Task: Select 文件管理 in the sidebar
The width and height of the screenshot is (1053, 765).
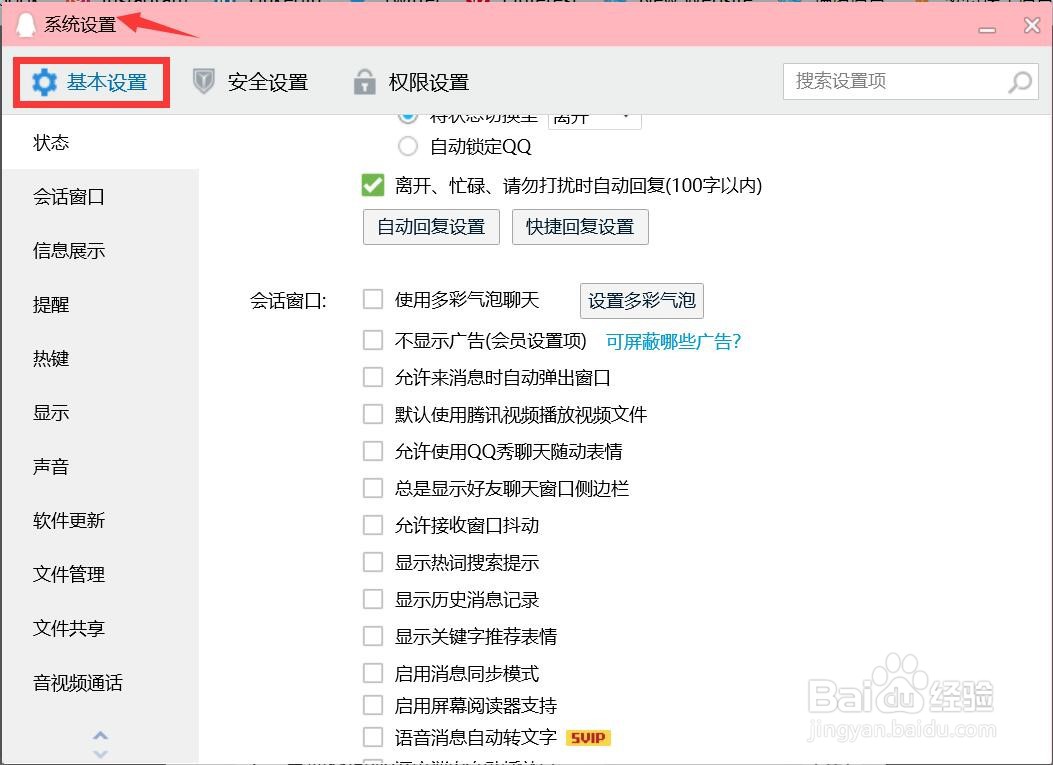Action: [x=101, y=574]
